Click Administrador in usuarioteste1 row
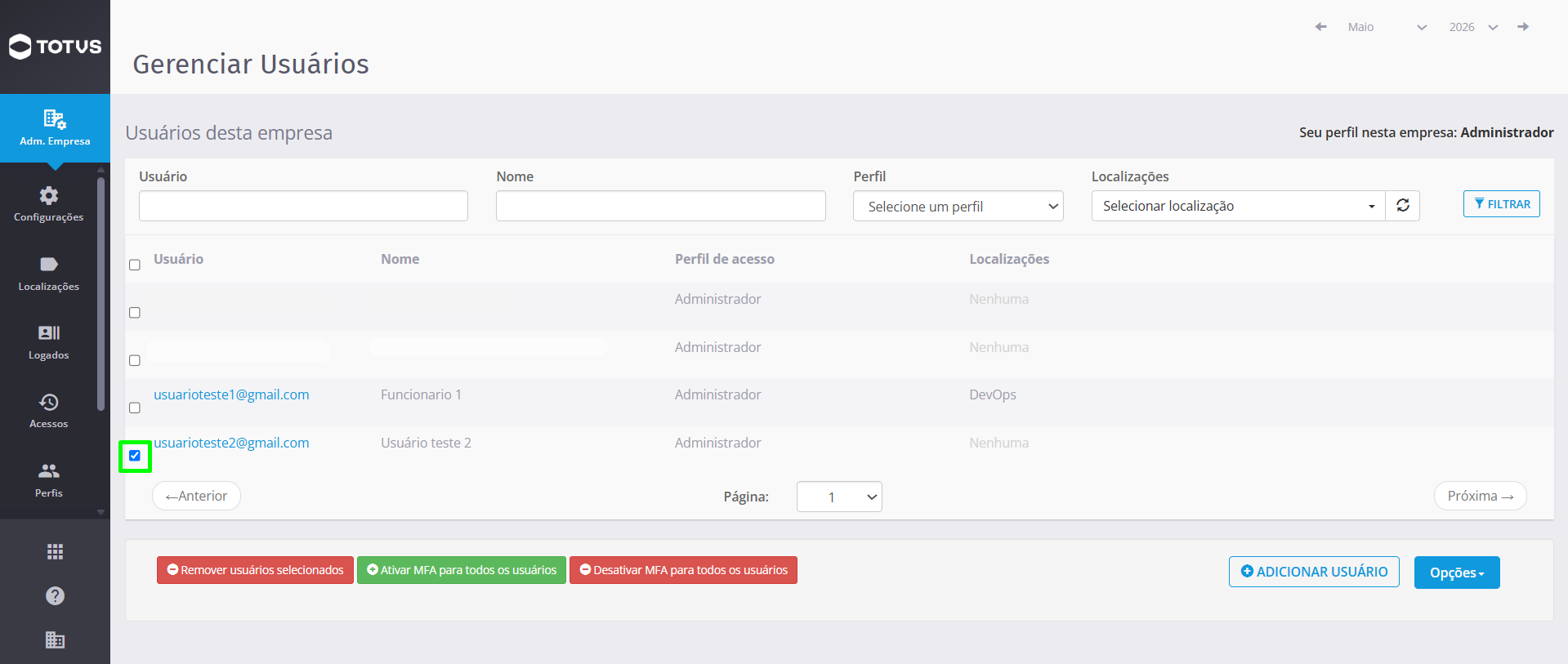This screenshot has width=1568, height=664. coord(717,394)
